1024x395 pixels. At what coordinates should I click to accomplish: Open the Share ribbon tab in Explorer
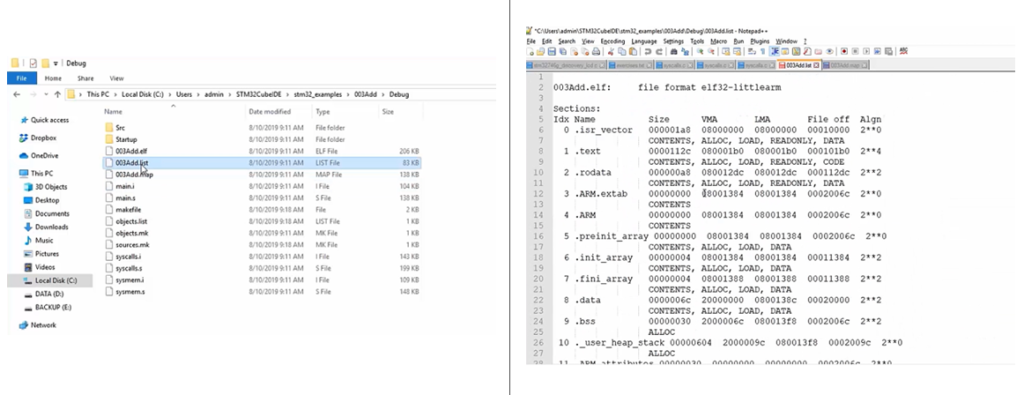(x=86, y=78)
